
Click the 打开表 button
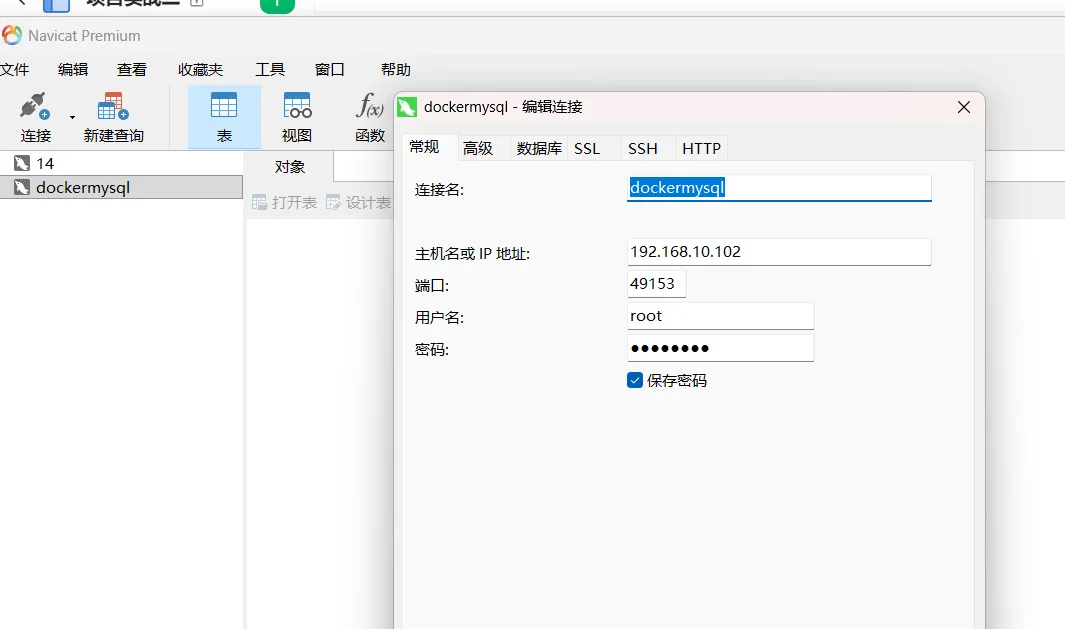pyautogui.click(x=285, y=202)
